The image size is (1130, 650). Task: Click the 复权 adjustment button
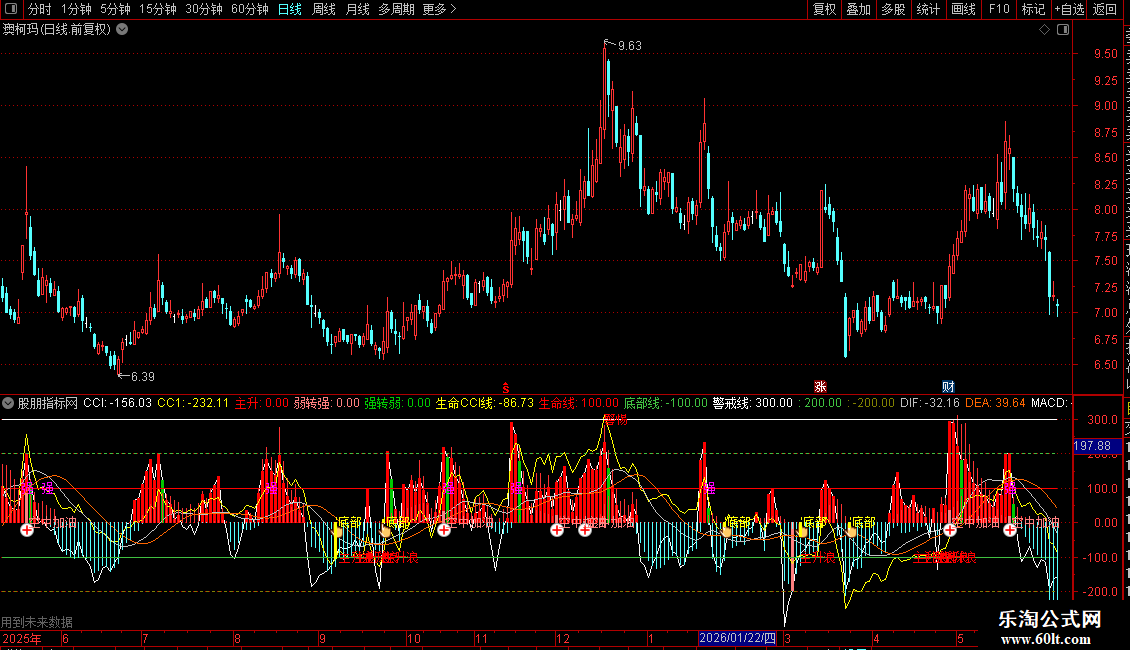coord(824,9)
